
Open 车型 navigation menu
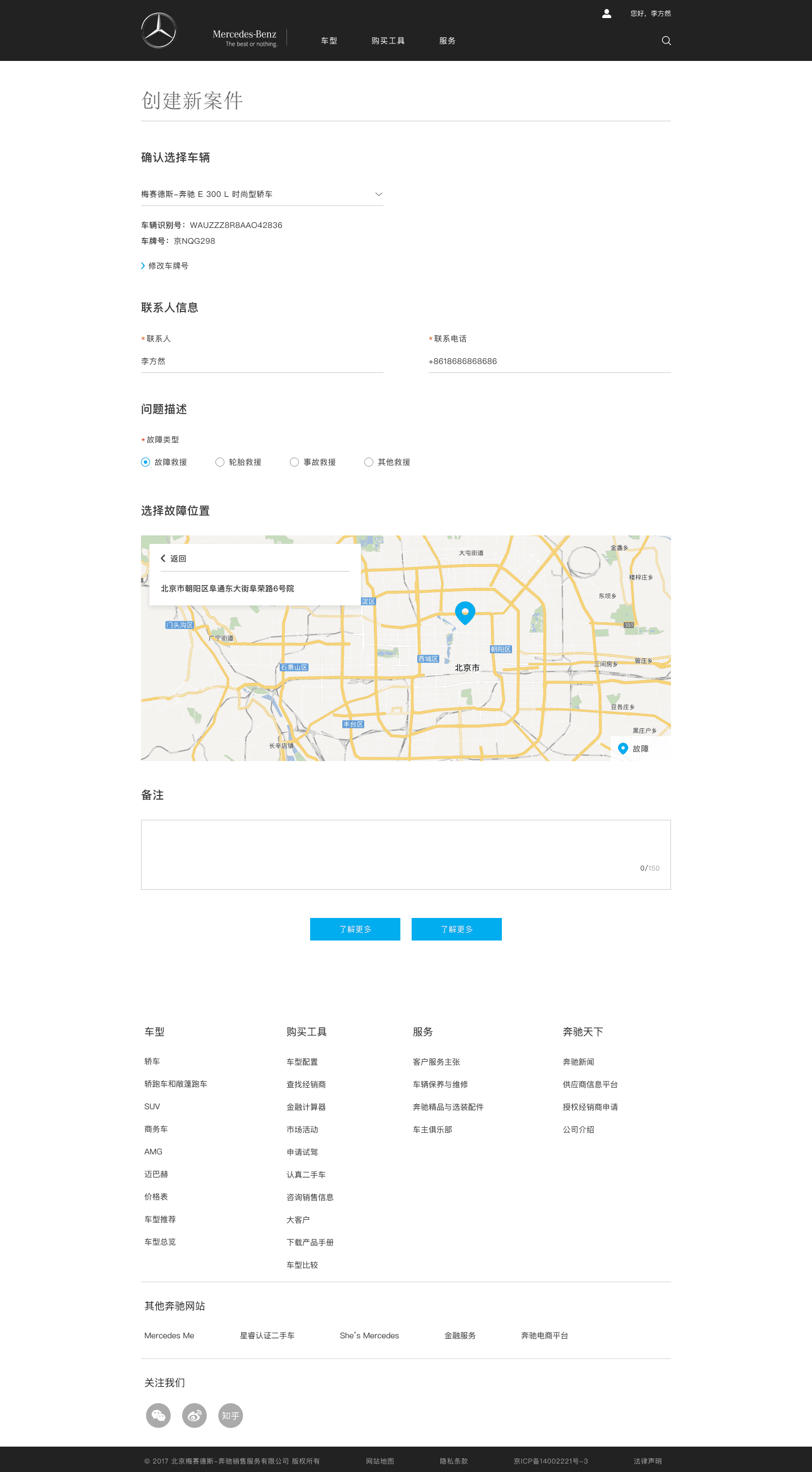[x=329, y=41]
